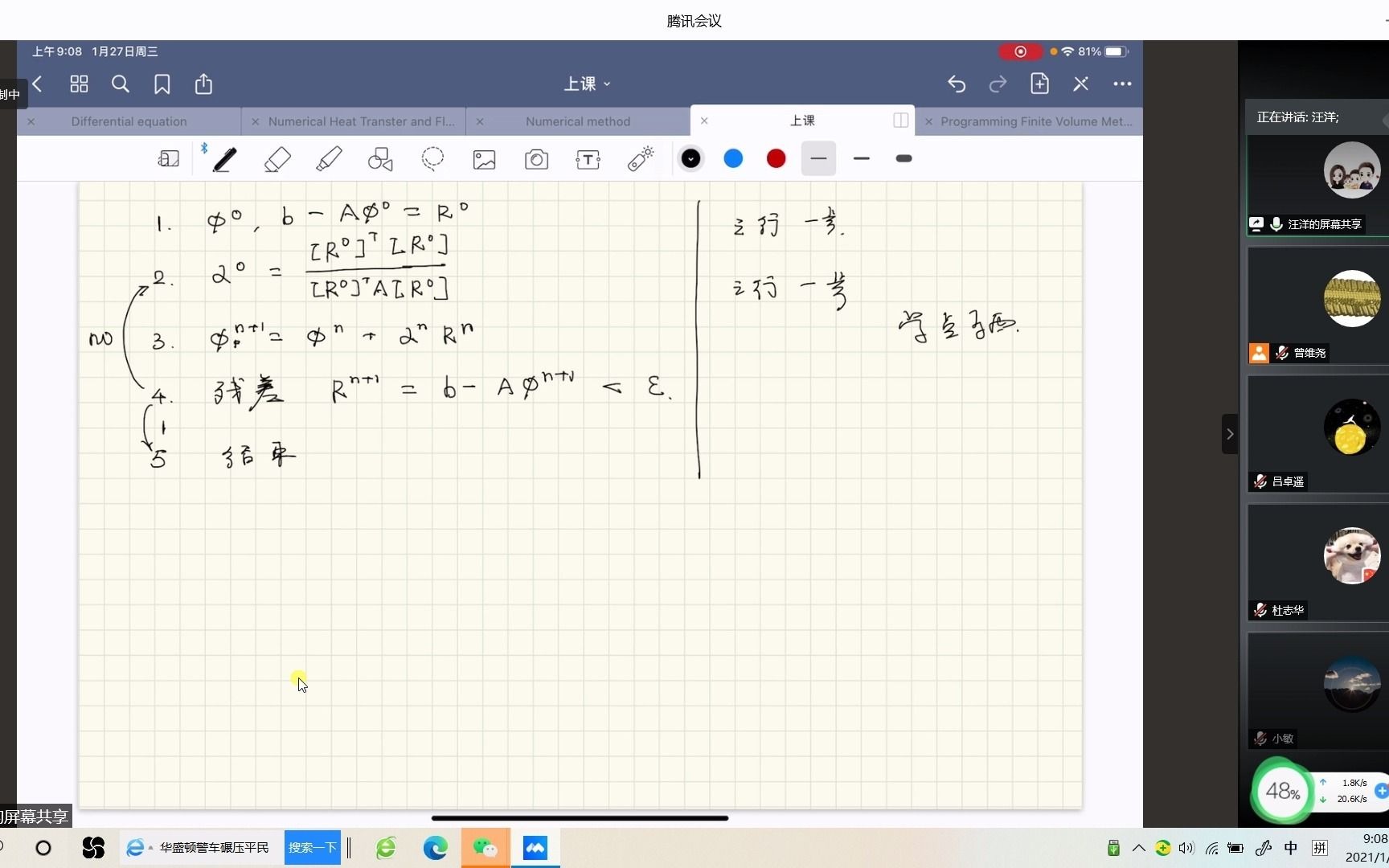Select 曾维尧 participant tile
This screenshot has width=1389, height=868.
point(1317,305)
